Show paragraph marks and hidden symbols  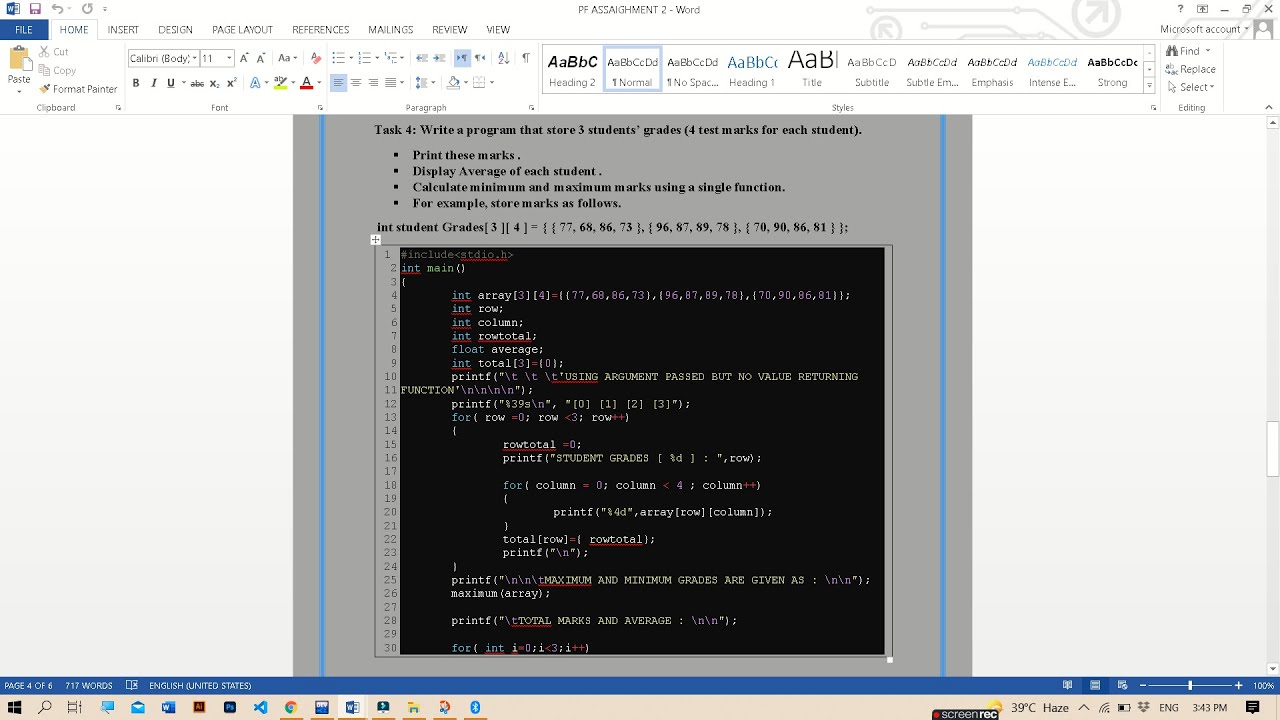point(526,58)
